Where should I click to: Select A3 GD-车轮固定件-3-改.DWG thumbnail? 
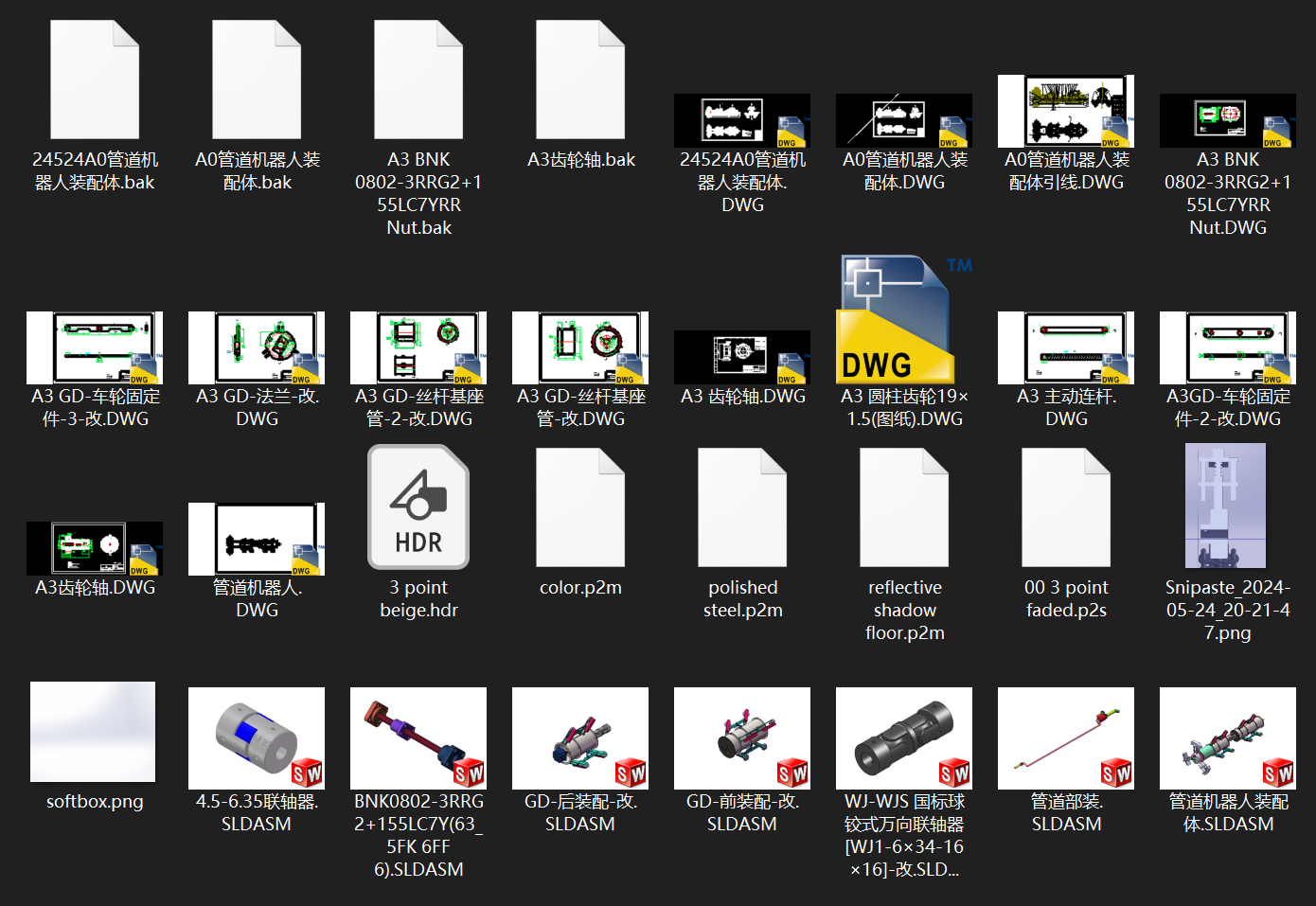coord(95,347)
